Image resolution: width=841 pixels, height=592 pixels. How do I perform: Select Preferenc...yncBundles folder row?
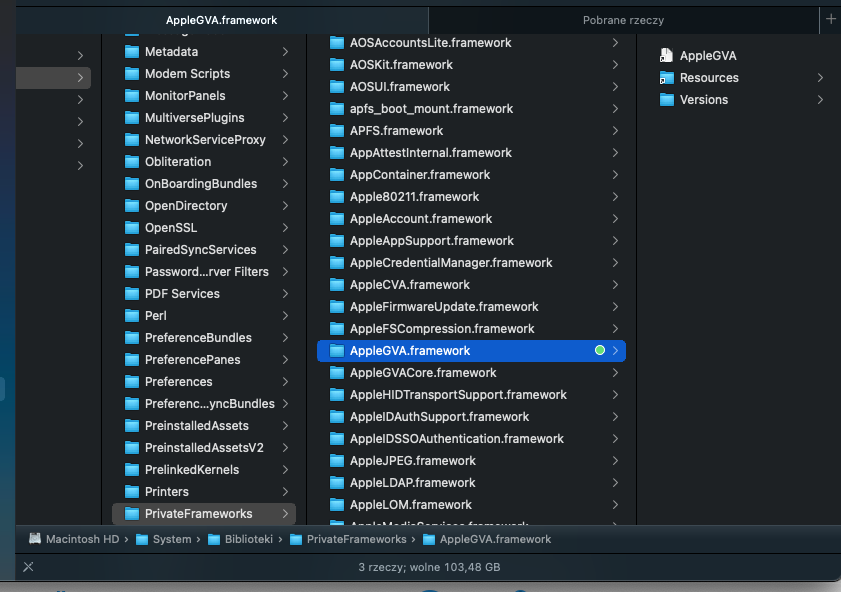pos(204,403)
